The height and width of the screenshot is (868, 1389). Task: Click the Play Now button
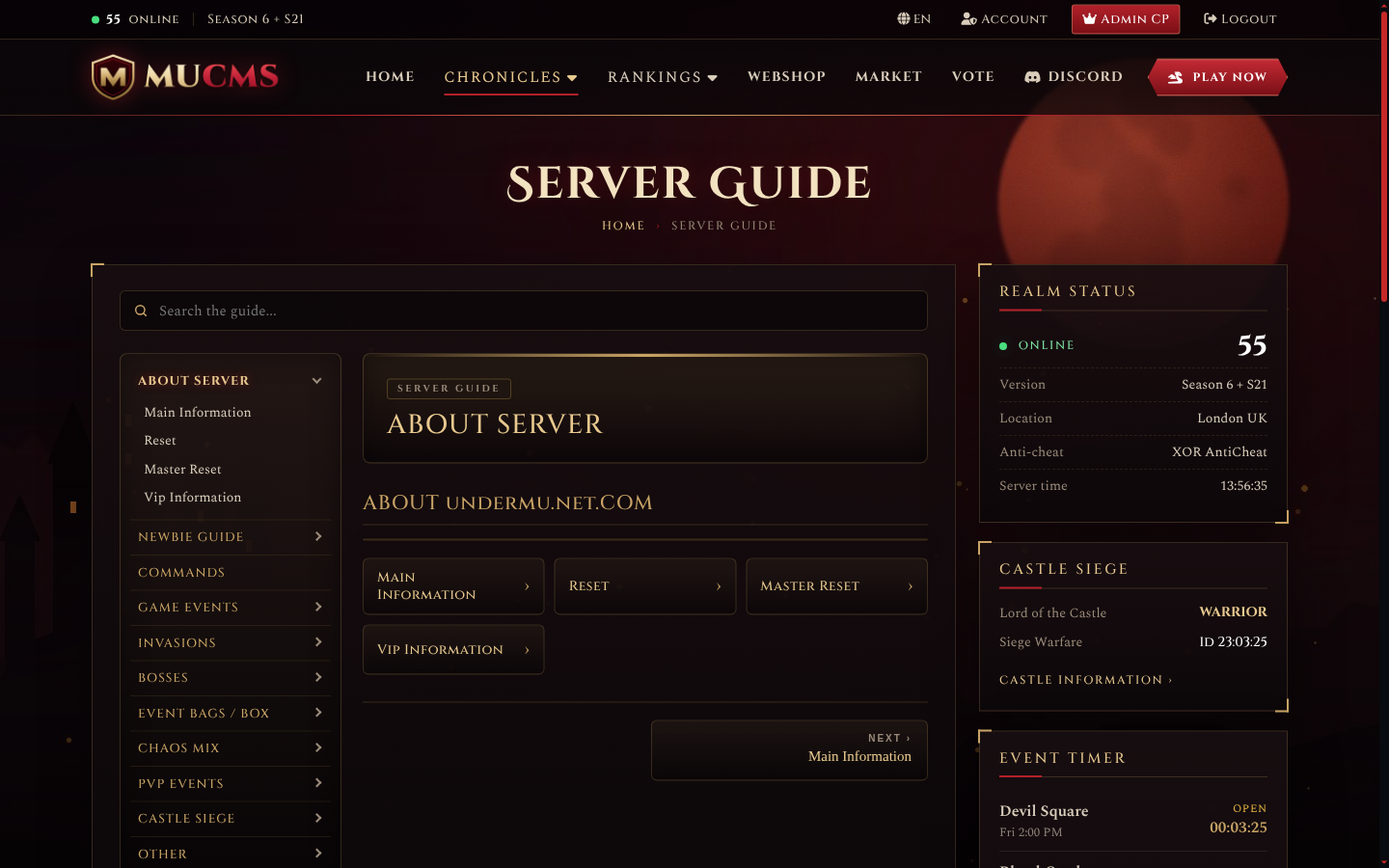1217,77
